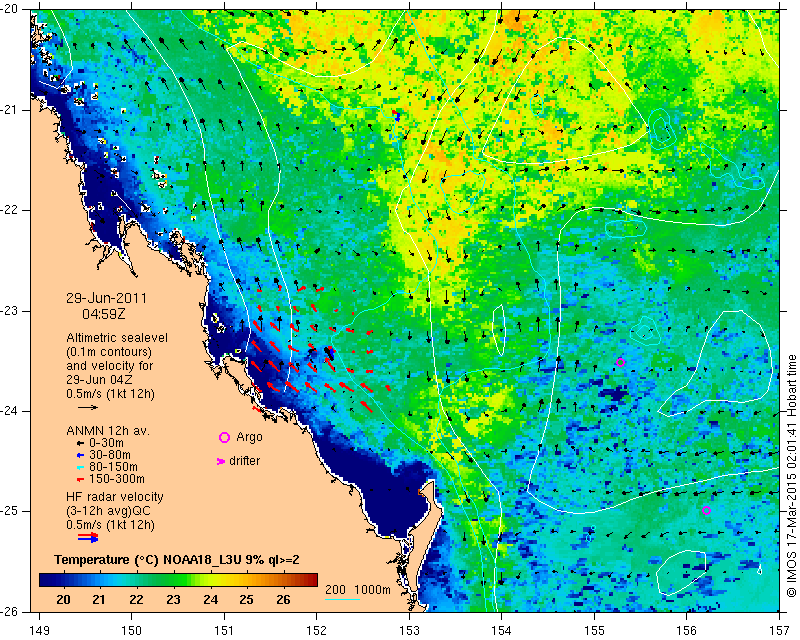Click the 29-Jun-2011 date label

[106, 298]
